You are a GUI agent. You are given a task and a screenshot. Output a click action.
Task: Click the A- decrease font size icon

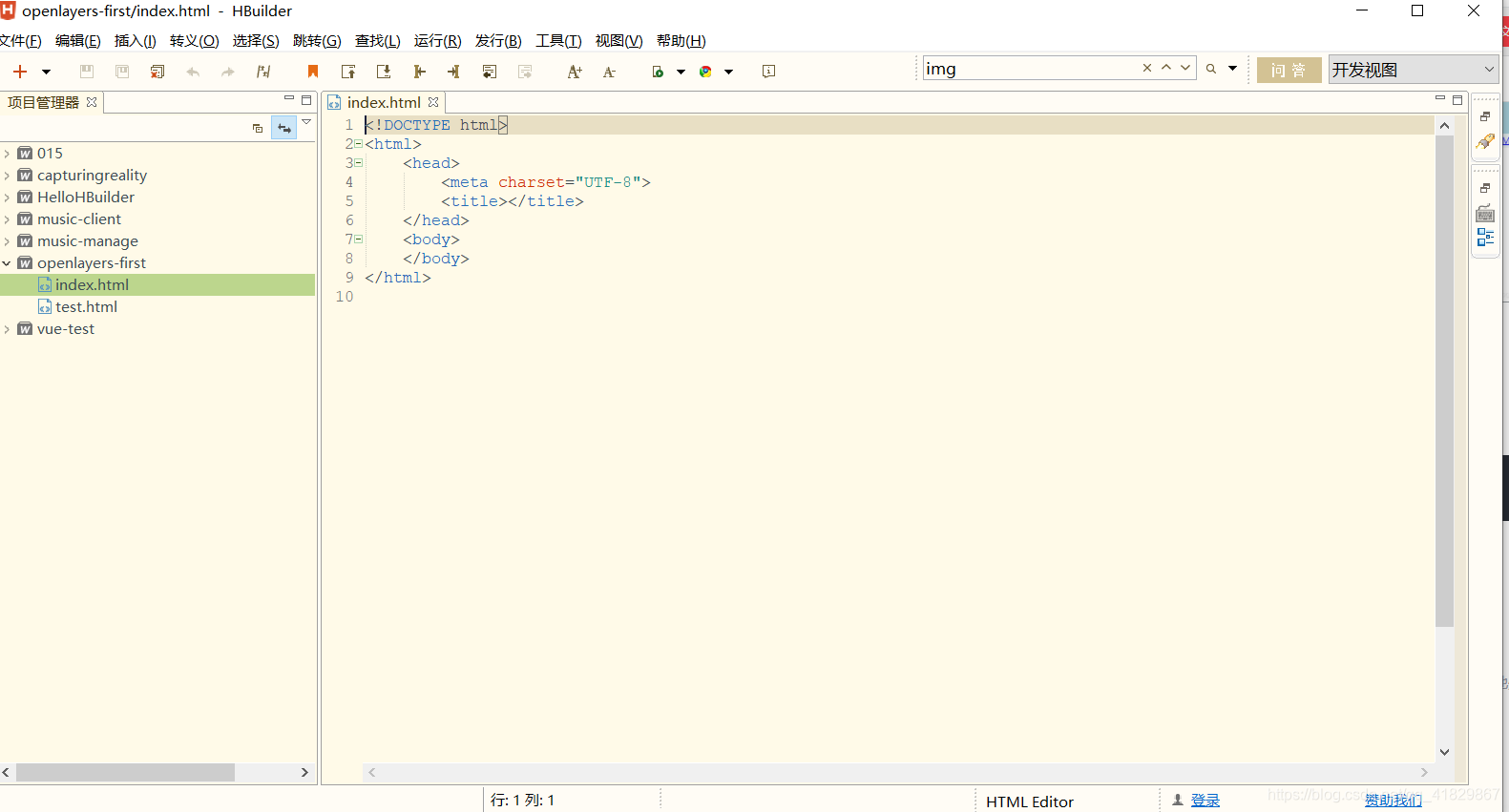(x=609, y=72)
